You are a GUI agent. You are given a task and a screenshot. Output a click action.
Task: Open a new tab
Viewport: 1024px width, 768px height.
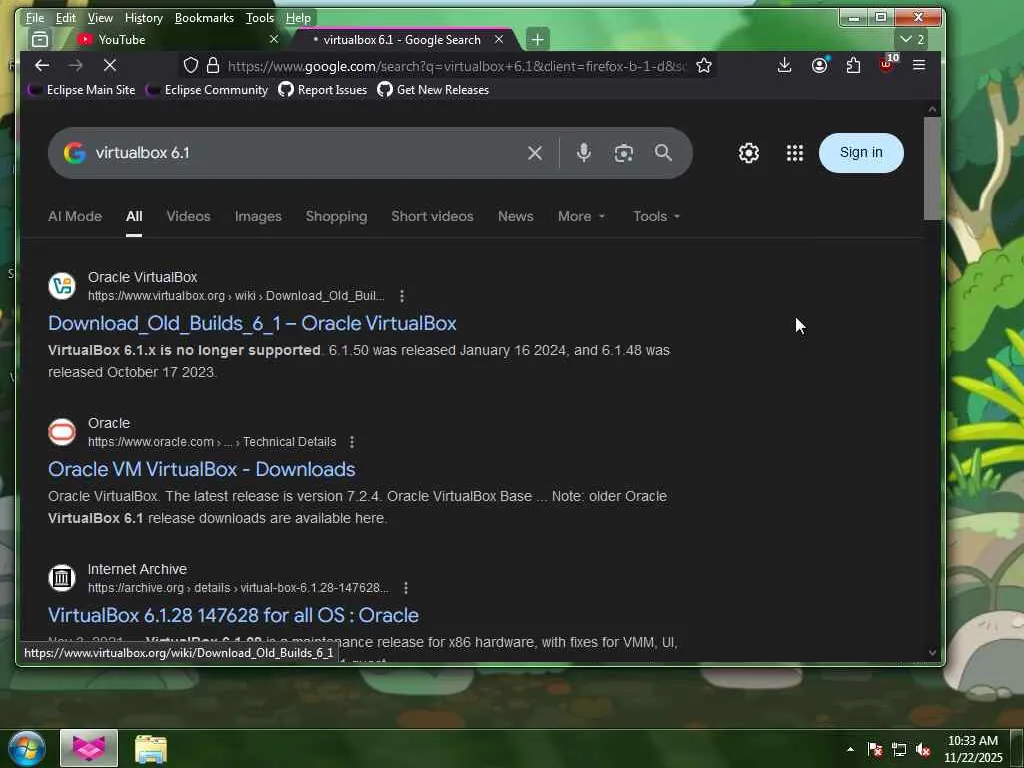(537, 39)
